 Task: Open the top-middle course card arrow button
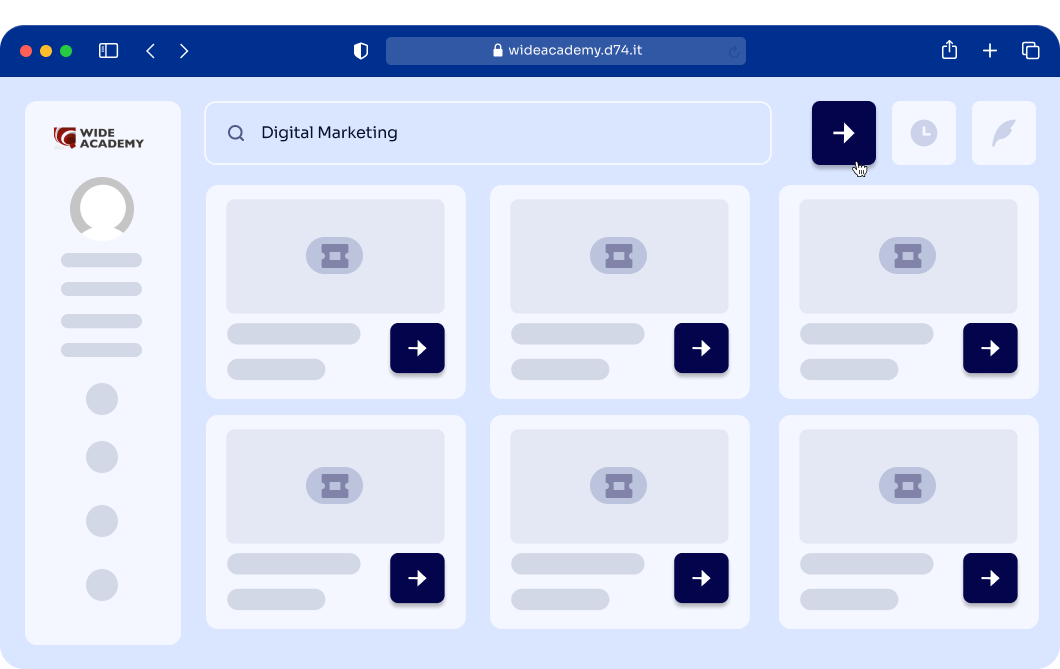(701, 348)
